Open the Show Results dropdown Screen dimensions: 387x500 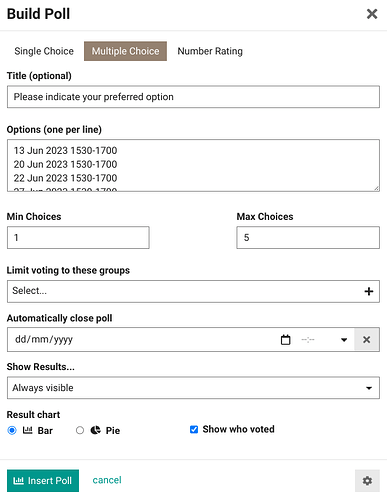coord(193,388)
